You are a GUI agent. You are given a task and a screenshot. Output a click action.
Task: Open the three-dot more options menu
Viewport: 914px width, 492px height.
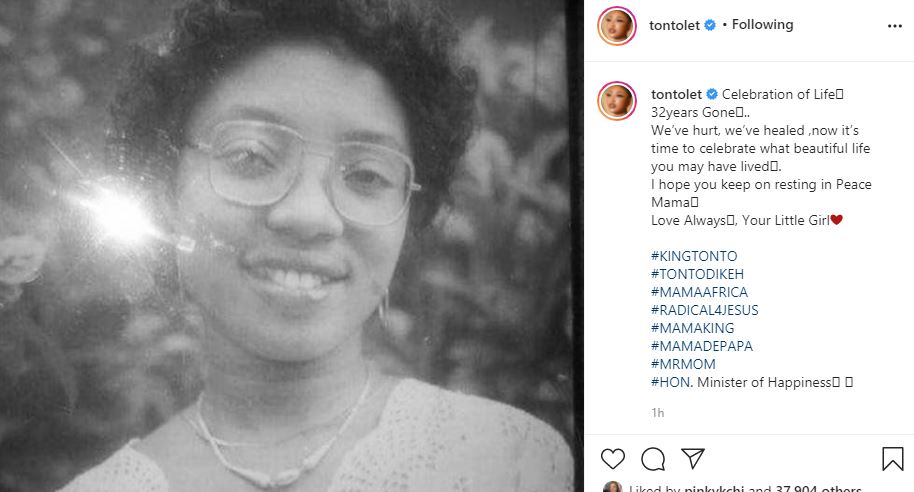[x=895, y=26]
